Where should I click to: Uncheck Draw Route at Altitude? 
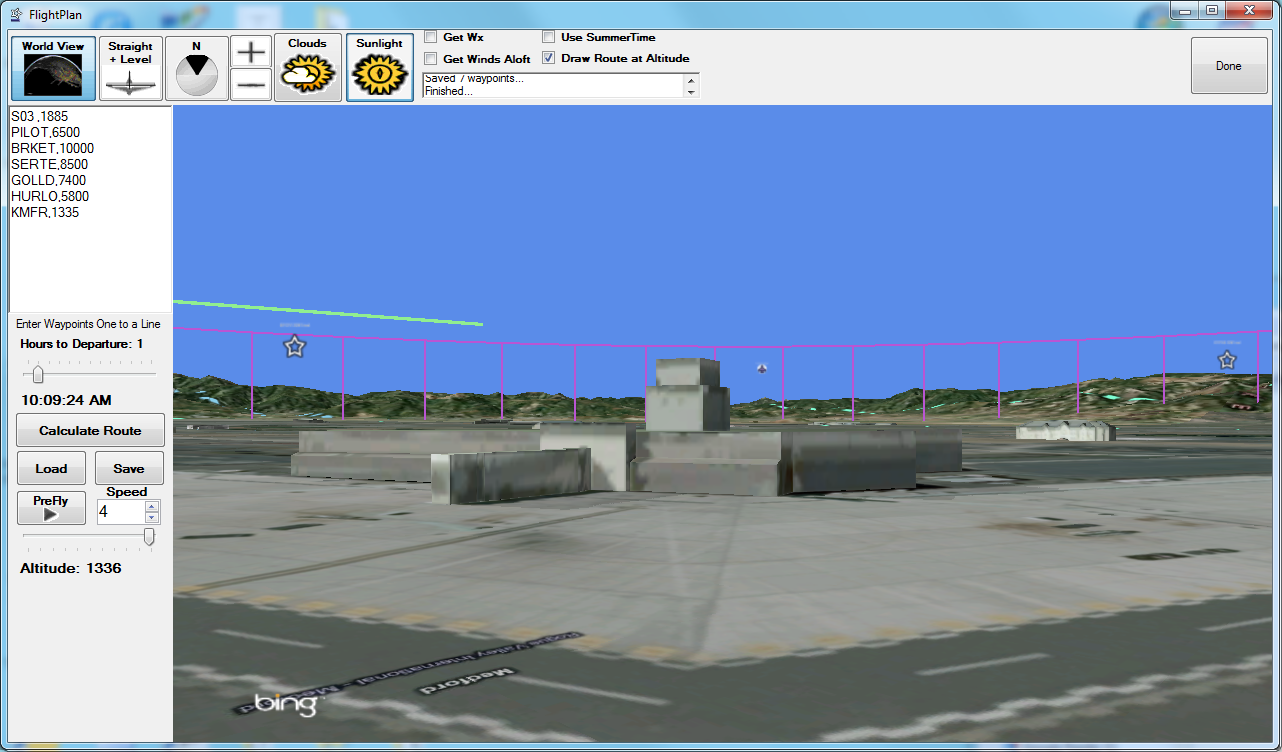(549, 58)
